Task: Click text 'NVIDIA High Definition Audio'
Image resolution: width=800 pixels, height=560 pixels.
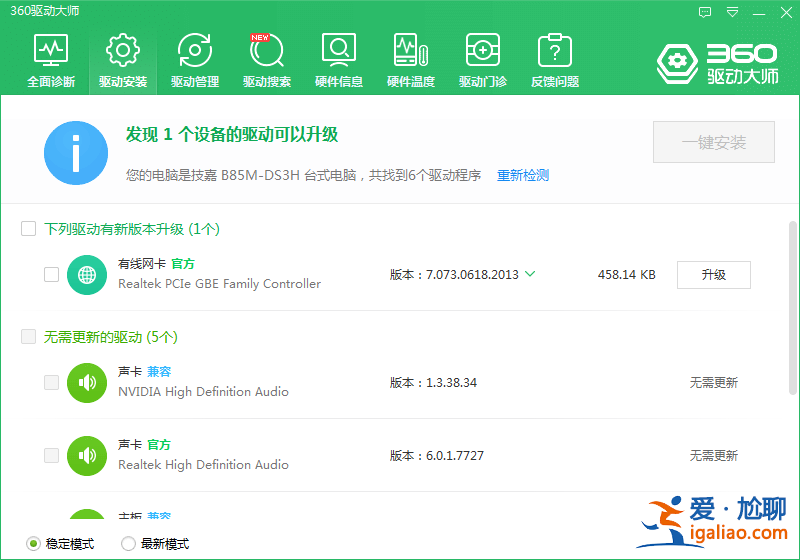Action: [204, 392]
